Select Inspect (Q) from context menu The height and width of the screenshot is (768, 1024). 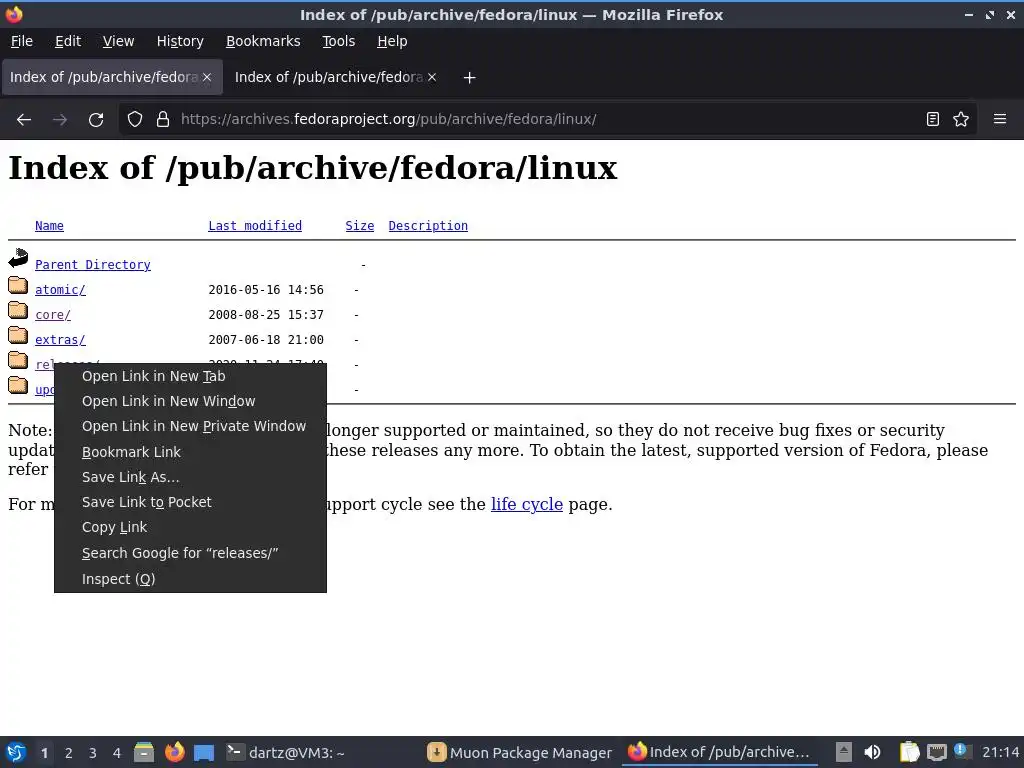[190, 579]
